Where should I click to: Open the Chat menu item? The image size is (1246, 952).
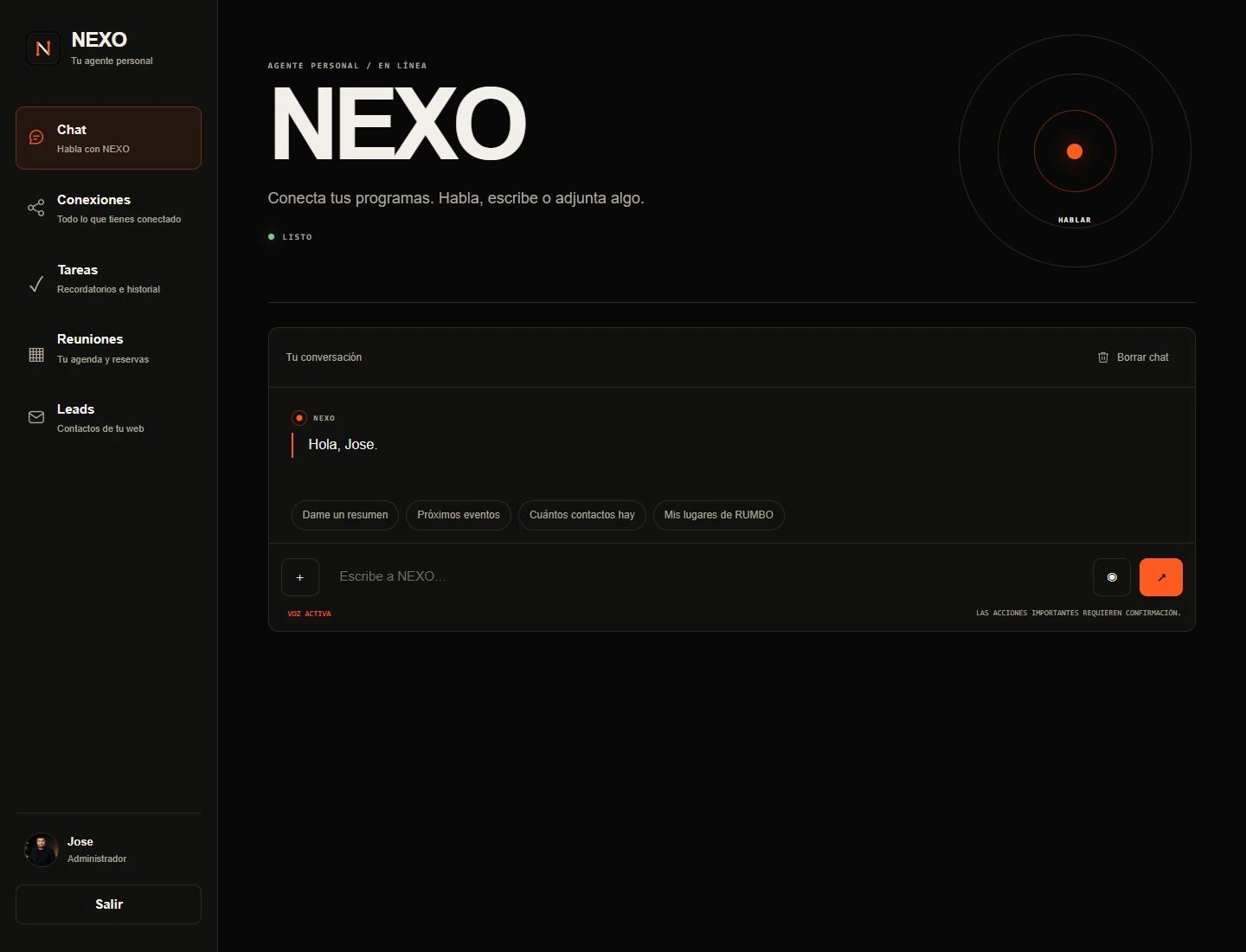point(108,138)
